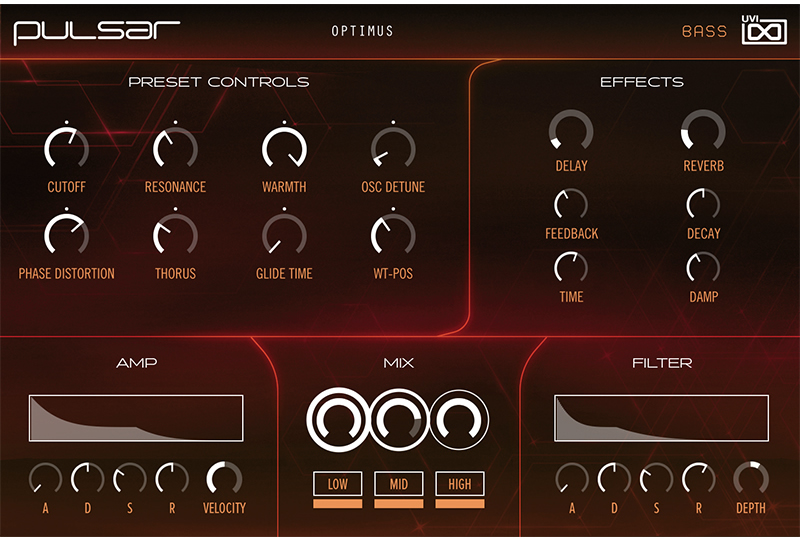Click the Glide Time knob
800x539 pixels.
click(284, 235)
